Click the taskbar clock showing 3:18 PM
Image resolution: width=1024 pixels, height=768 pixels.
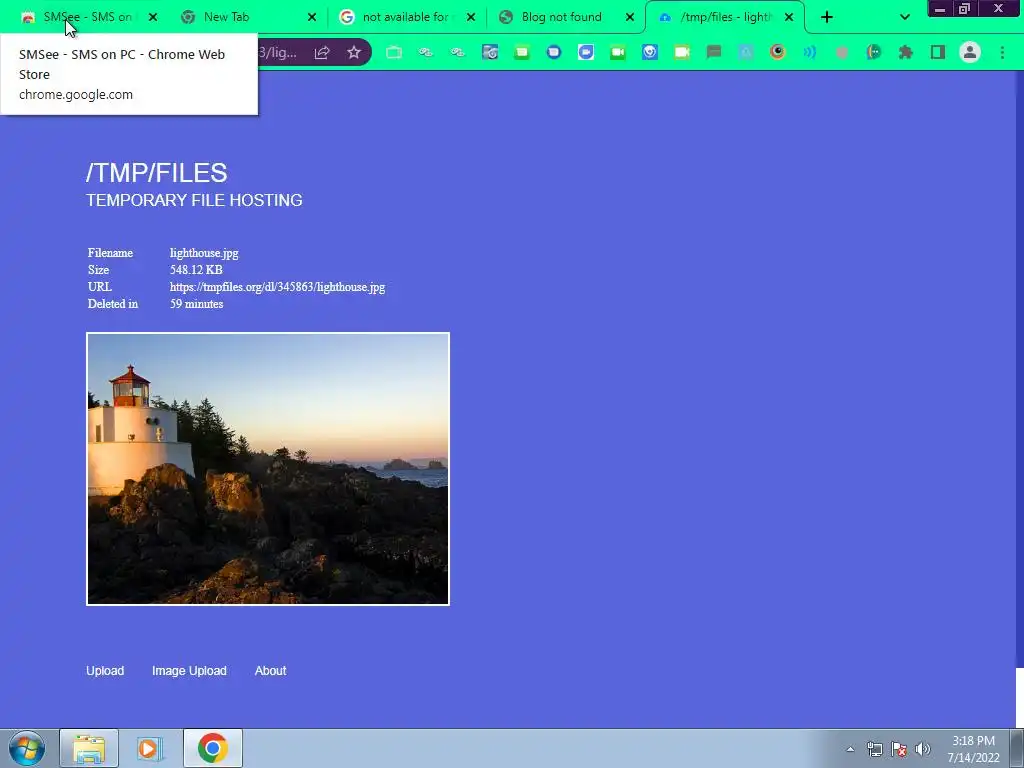[973, 749]
